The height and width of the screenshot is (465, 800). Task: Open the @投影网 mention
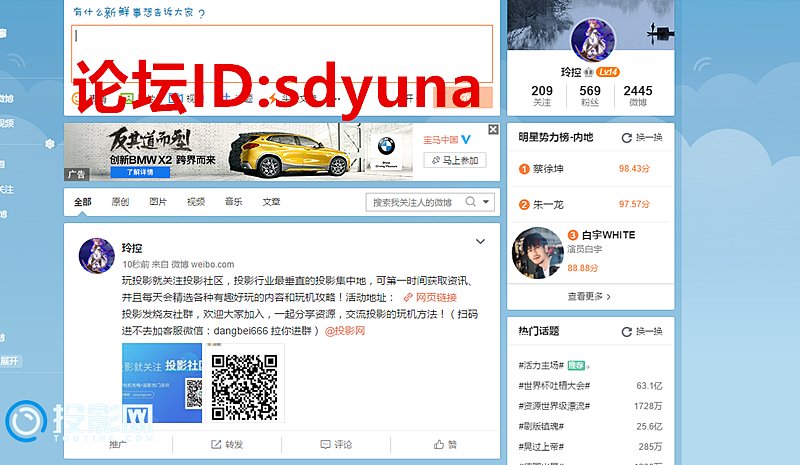[345, 331]
